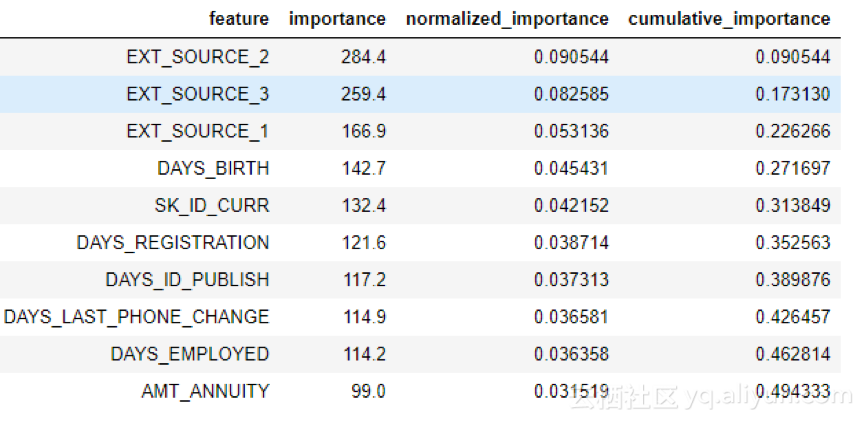Click the cumulative_importance column header

pyautogui.click(x=729, y=19)
